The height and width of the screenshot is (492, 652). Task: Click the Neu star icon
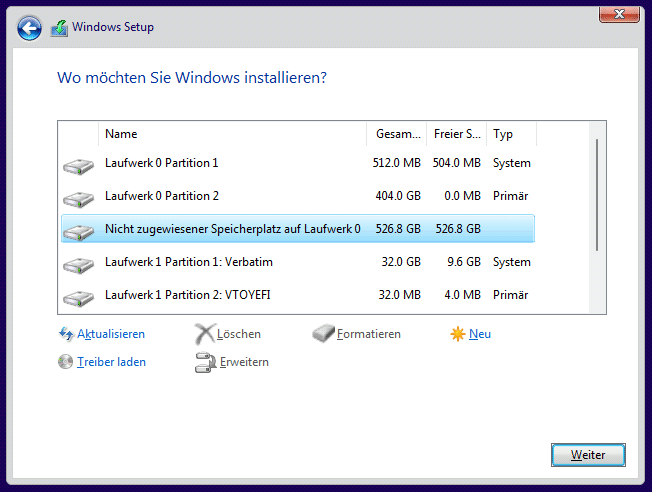pyautogui.click(x=457, y=334)
